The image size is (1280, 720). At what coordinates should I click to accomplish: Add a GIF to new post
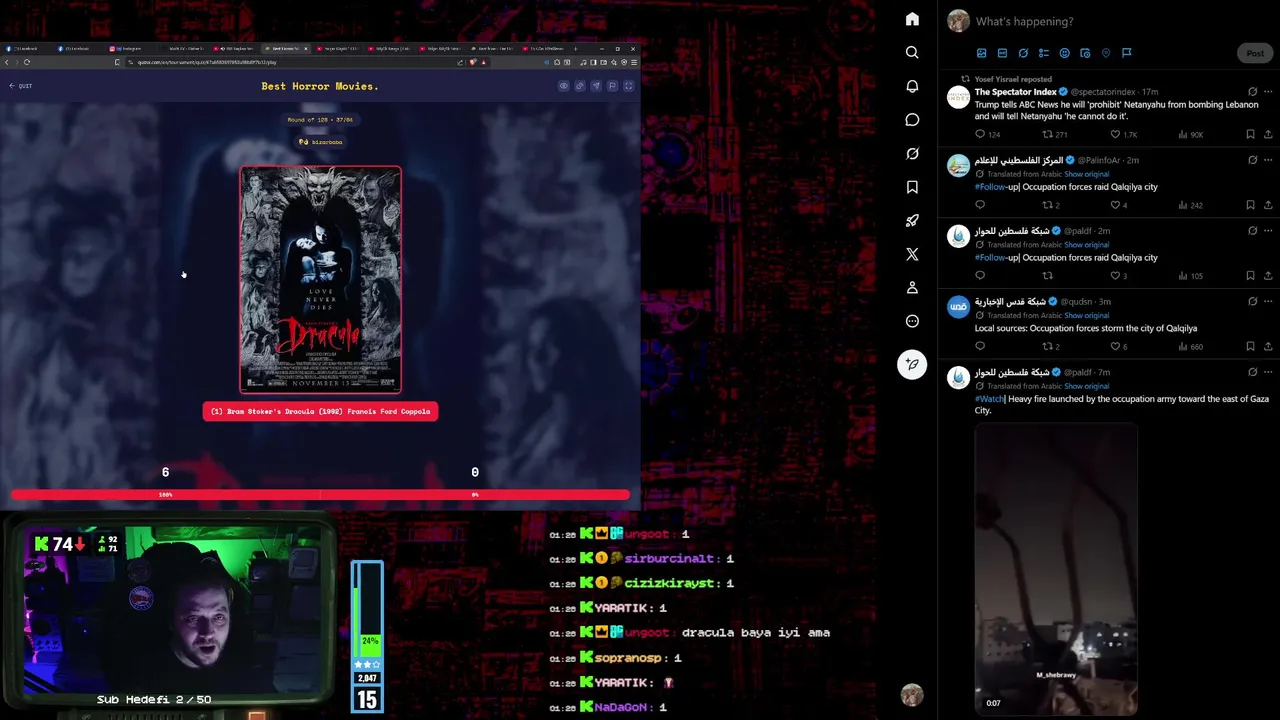point(1002,53)
